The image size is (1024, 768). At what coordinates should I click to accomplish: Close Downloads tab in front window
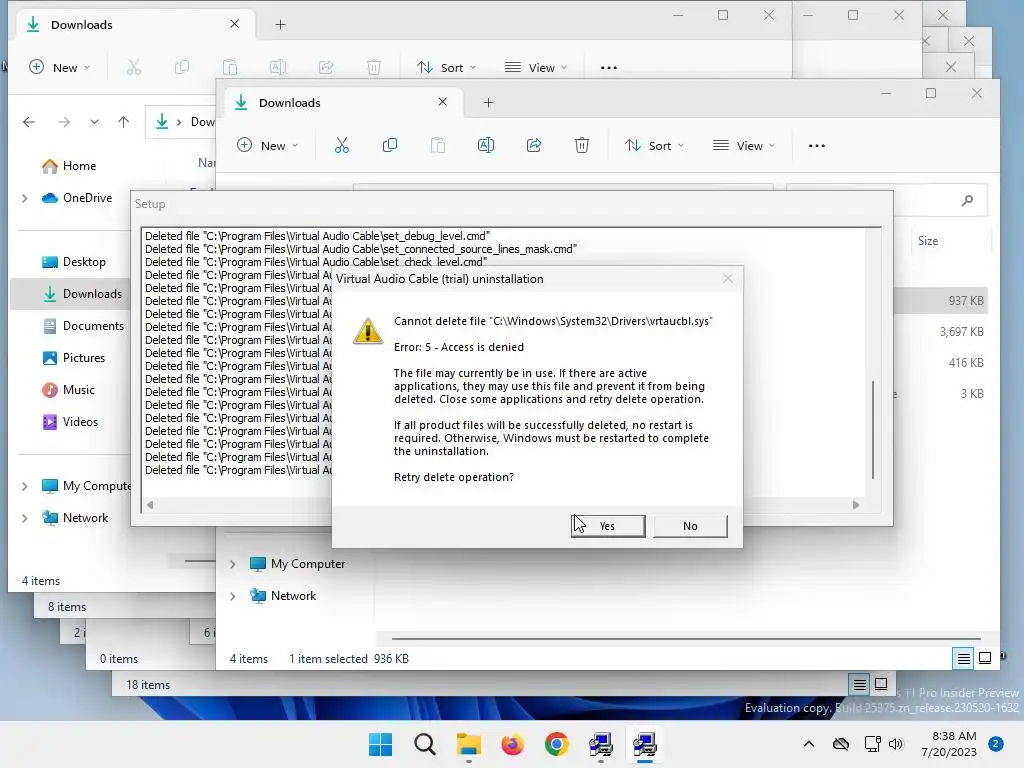pyautogui.click(x=442, y=102)
